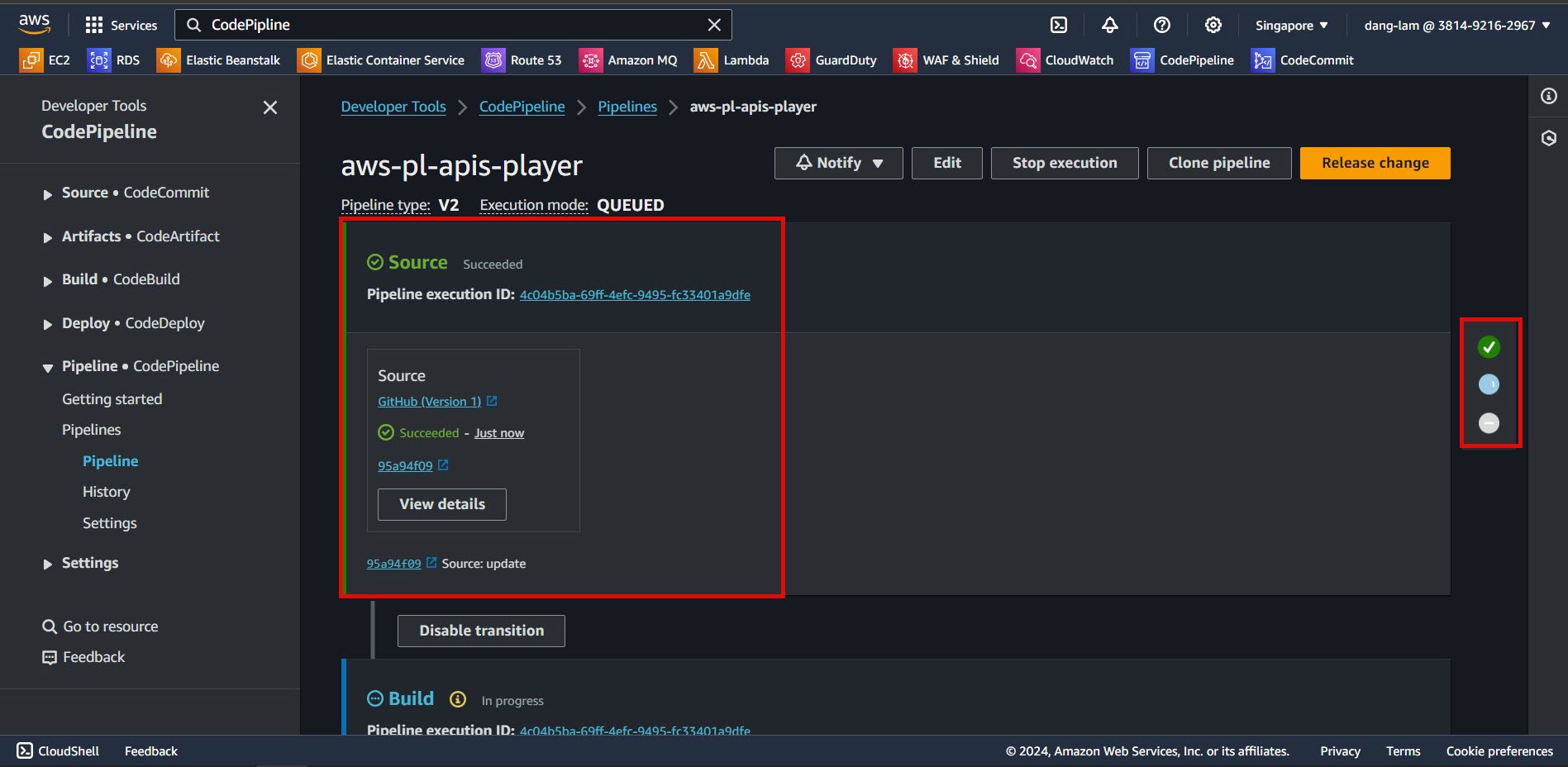The width and height of the screenshot is (1568, 767).
Task: Close the Developer Tools side panel
Action: click(x=269, y=107)
